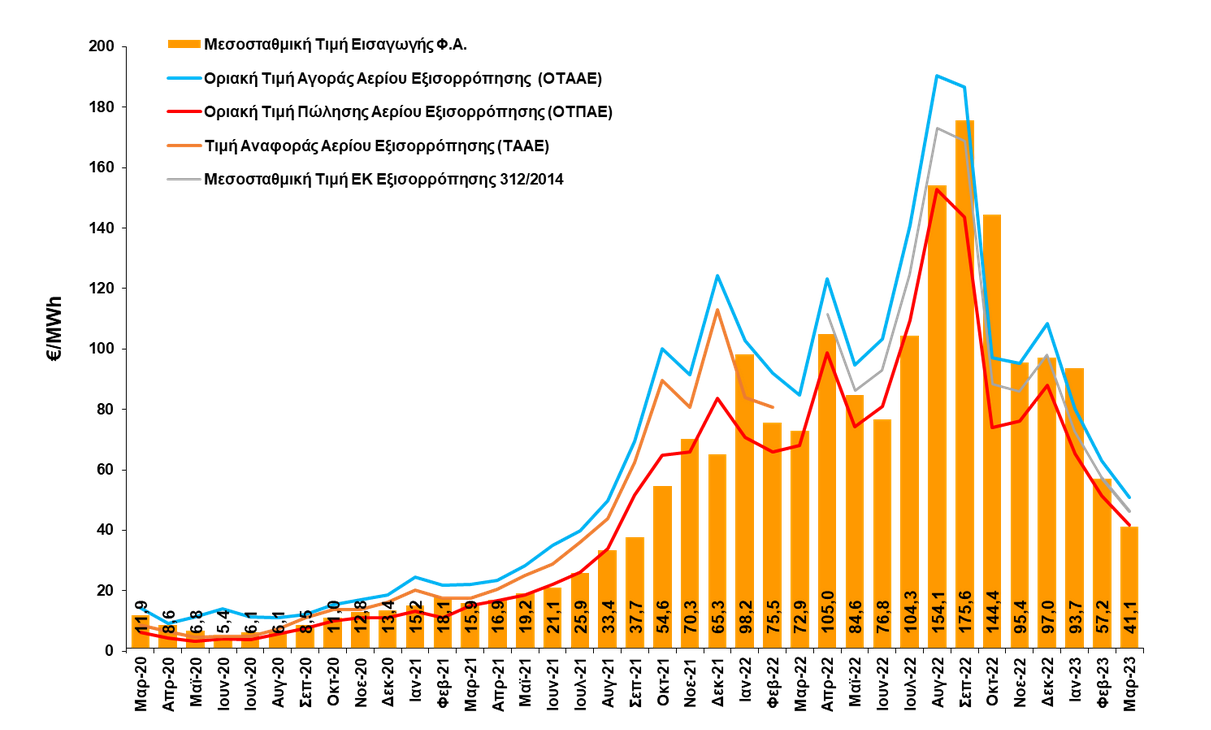Select the 312/2014 grey line legend label
This screenshot has width=1211, height=730.
383,180
